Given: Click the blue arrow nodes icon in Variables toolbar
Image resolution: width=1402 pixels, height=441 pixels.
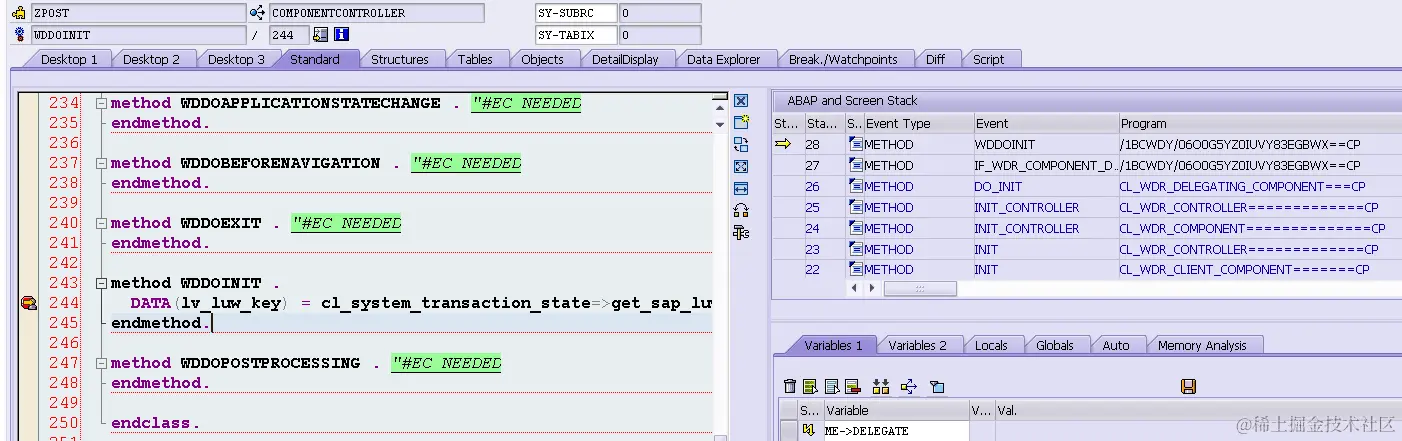Looking at the screenshot, I should tap(909, 386).
